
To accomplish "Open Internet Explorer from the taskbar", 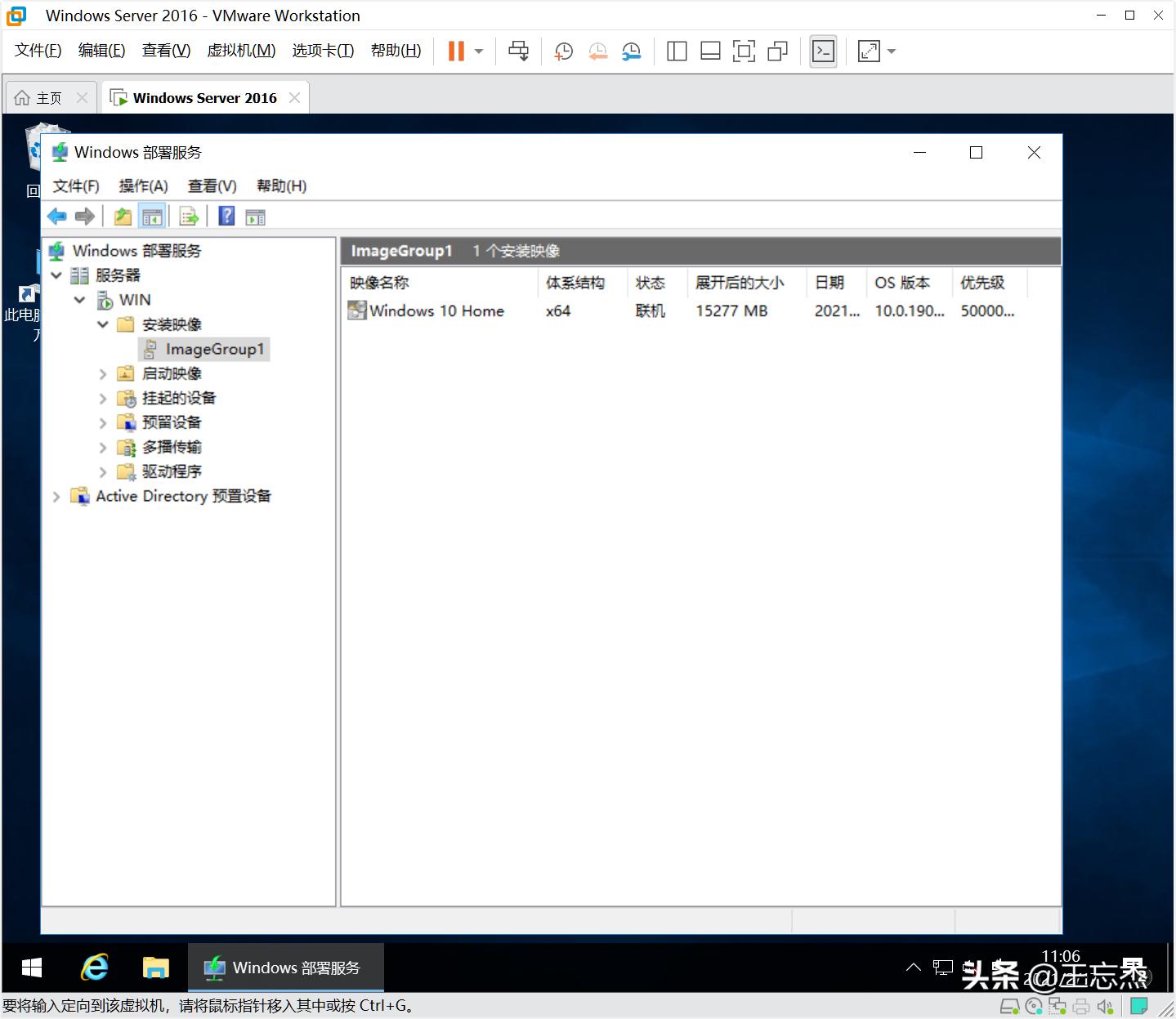I will click(x=93, y=968).
